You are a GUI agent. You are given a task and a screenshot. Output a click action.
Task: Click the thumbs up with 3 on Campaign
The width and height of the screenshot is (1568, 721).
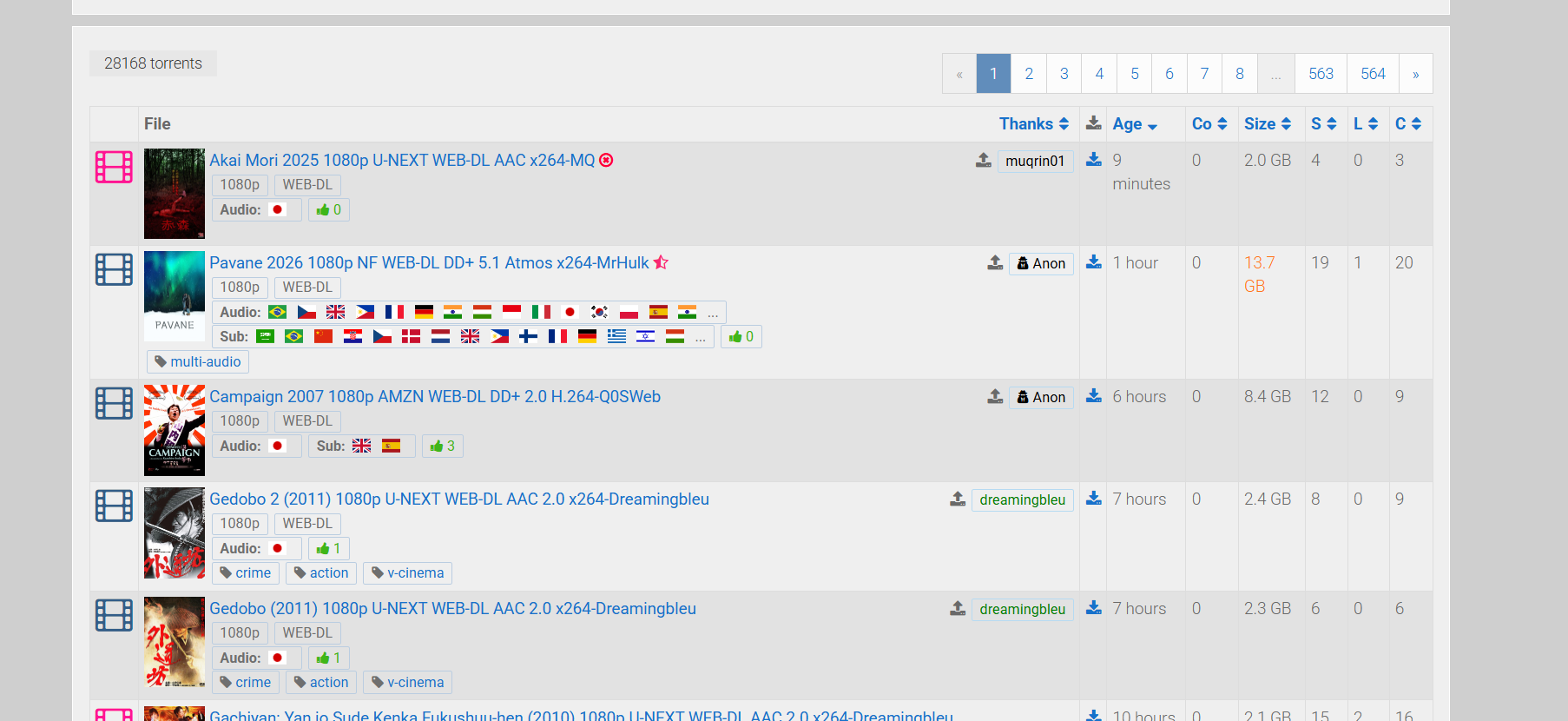[x=443, y=446]
